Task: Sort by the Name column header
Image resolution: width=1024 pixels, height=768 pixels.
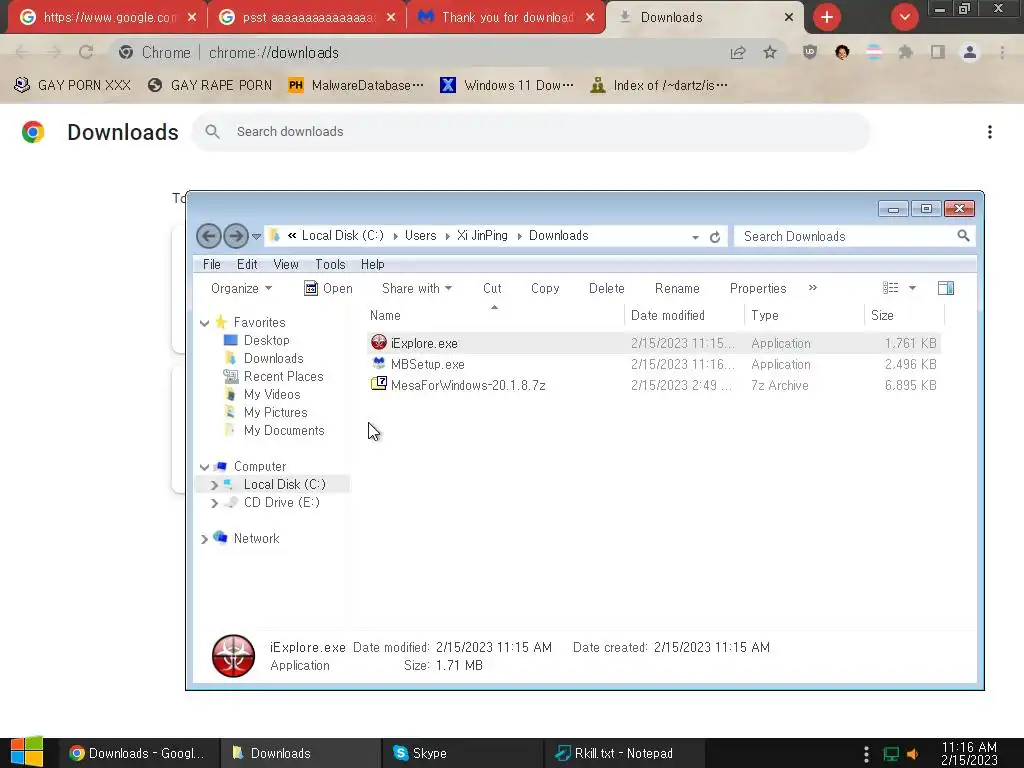Action: coord(495,315)
